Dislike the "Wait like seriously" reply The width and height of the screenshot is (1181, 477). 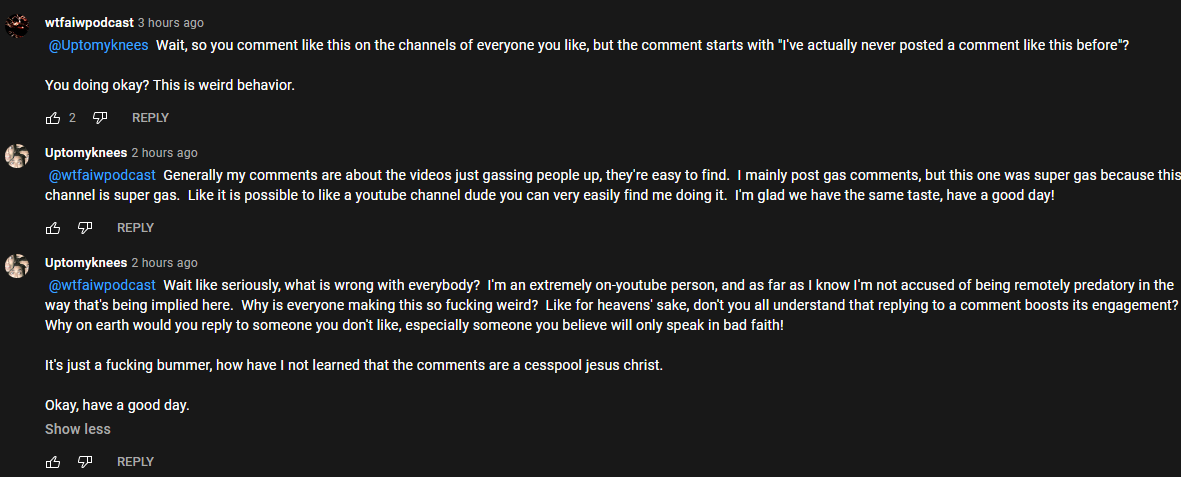tap(85, 462)
